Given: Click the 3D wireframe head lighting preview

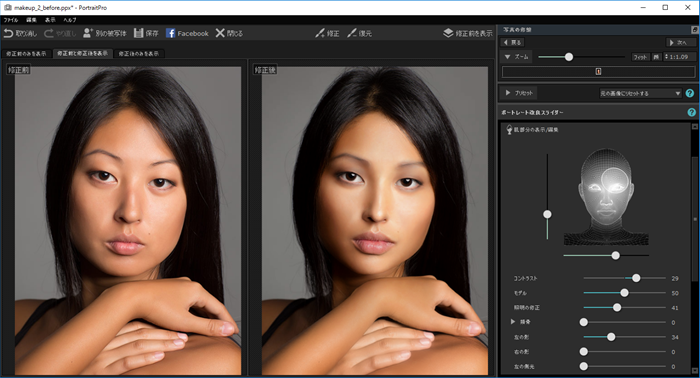Looking at the screenshot, I should [606, 196].
